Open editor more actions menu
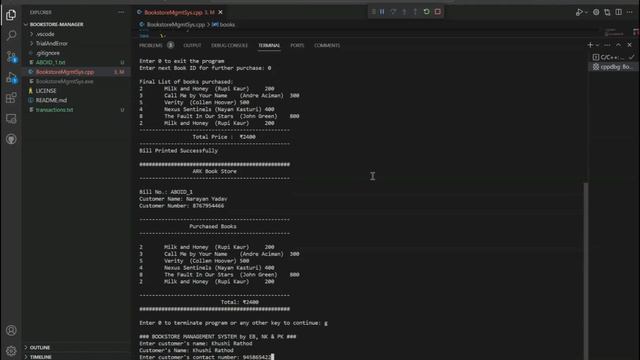640x360 pixels. pyautogui.click(x=630, y=12)
